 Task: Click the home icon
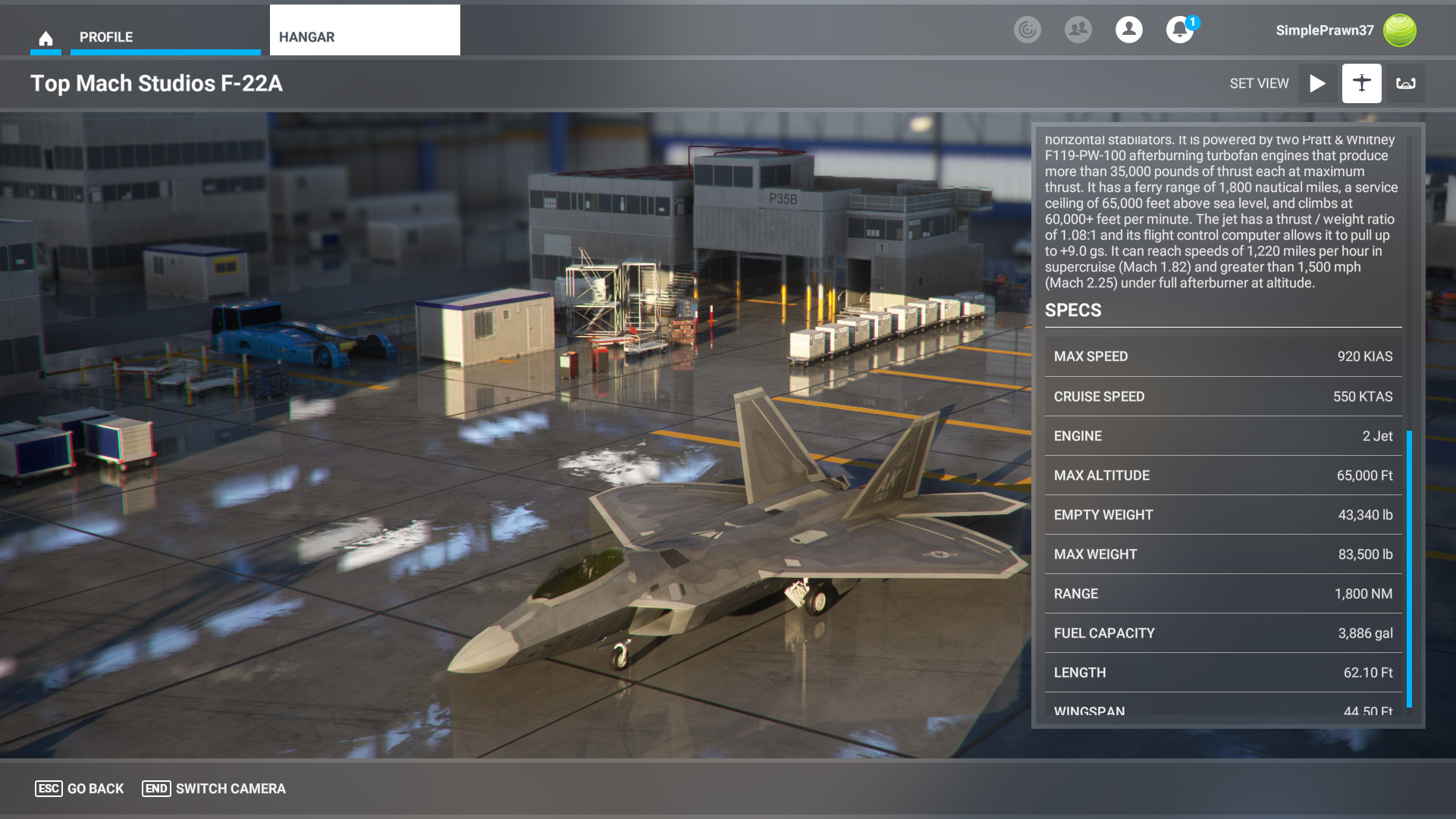(45, 38)
